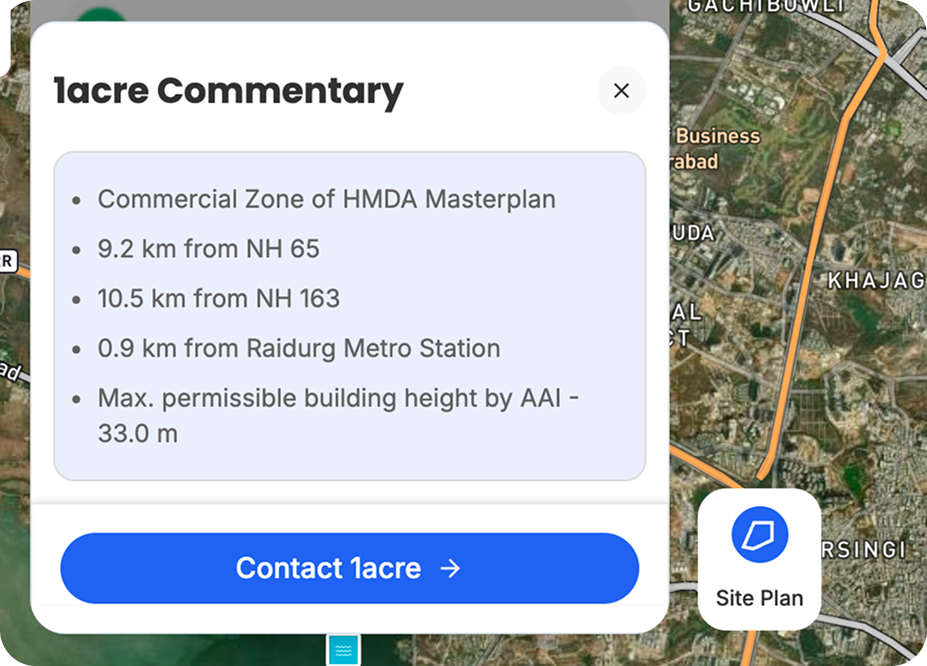The height and width of the screenshot is (666, 927).
Task: Select the 10.5 km from NH 163 line
Action: pos(218,298)
